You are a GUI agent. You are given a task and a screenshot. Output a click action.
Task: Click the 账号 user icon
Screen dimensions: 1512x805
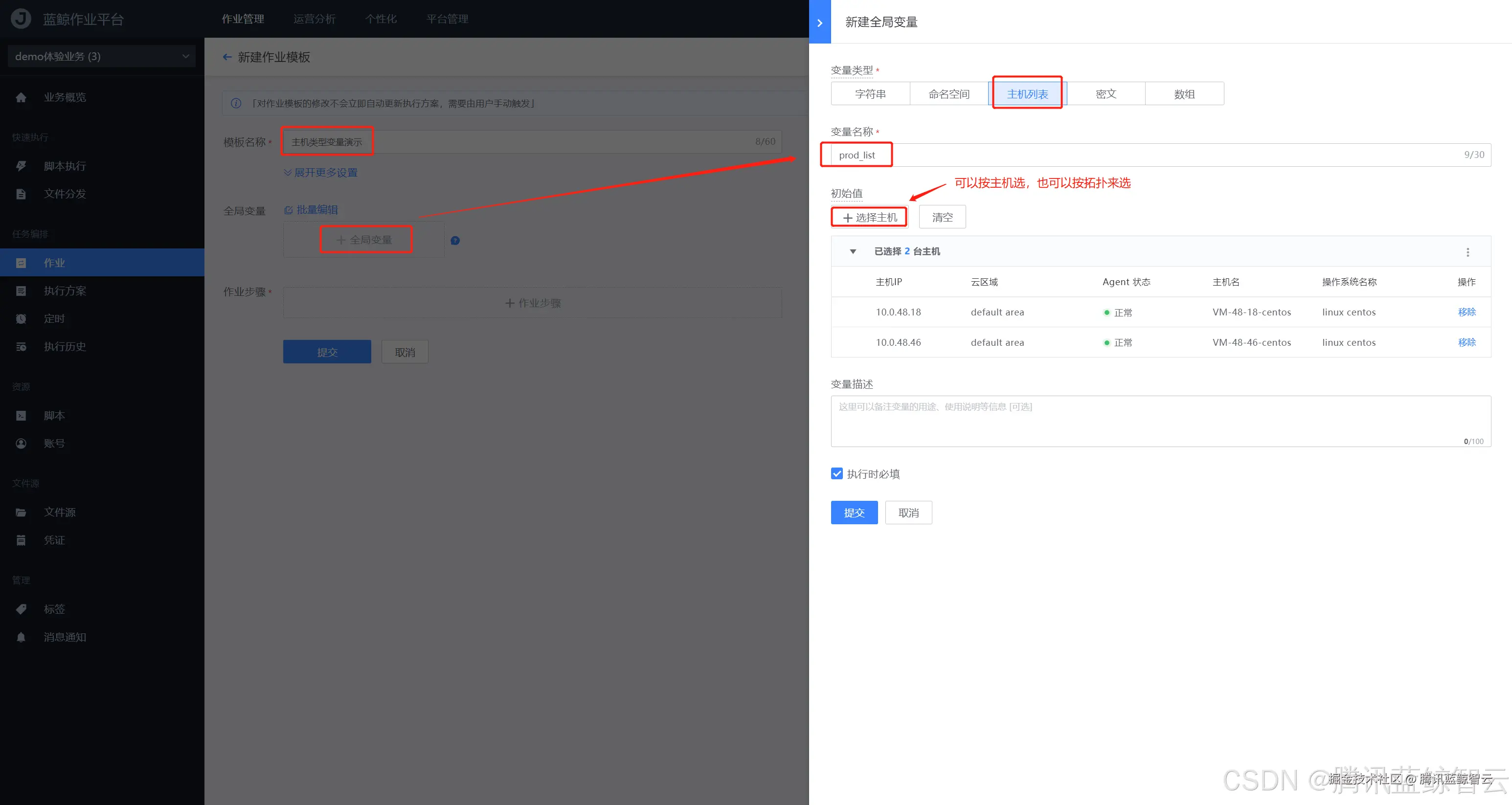(x=21, y=444)
